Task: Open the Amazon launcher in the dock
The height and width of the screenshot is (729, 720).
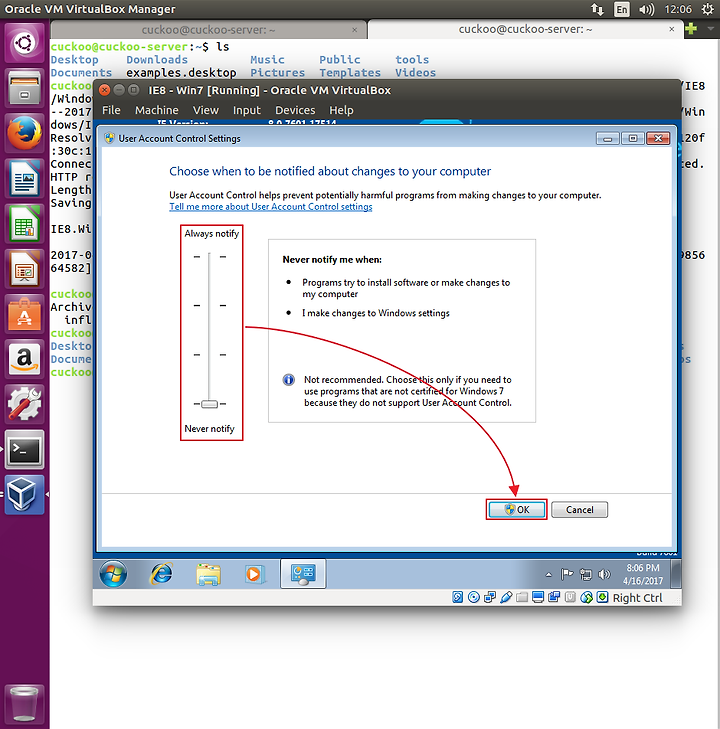Action: pos(24,359)
